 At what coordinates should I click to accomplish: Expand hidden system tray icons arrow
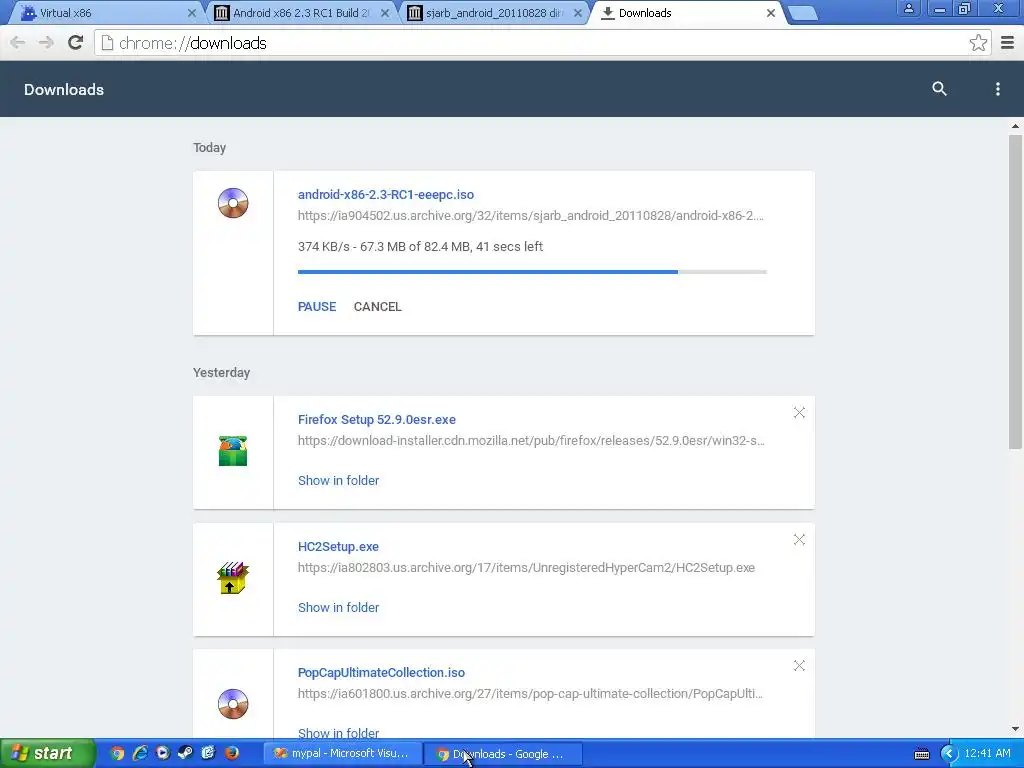click(x=949, y=754)
